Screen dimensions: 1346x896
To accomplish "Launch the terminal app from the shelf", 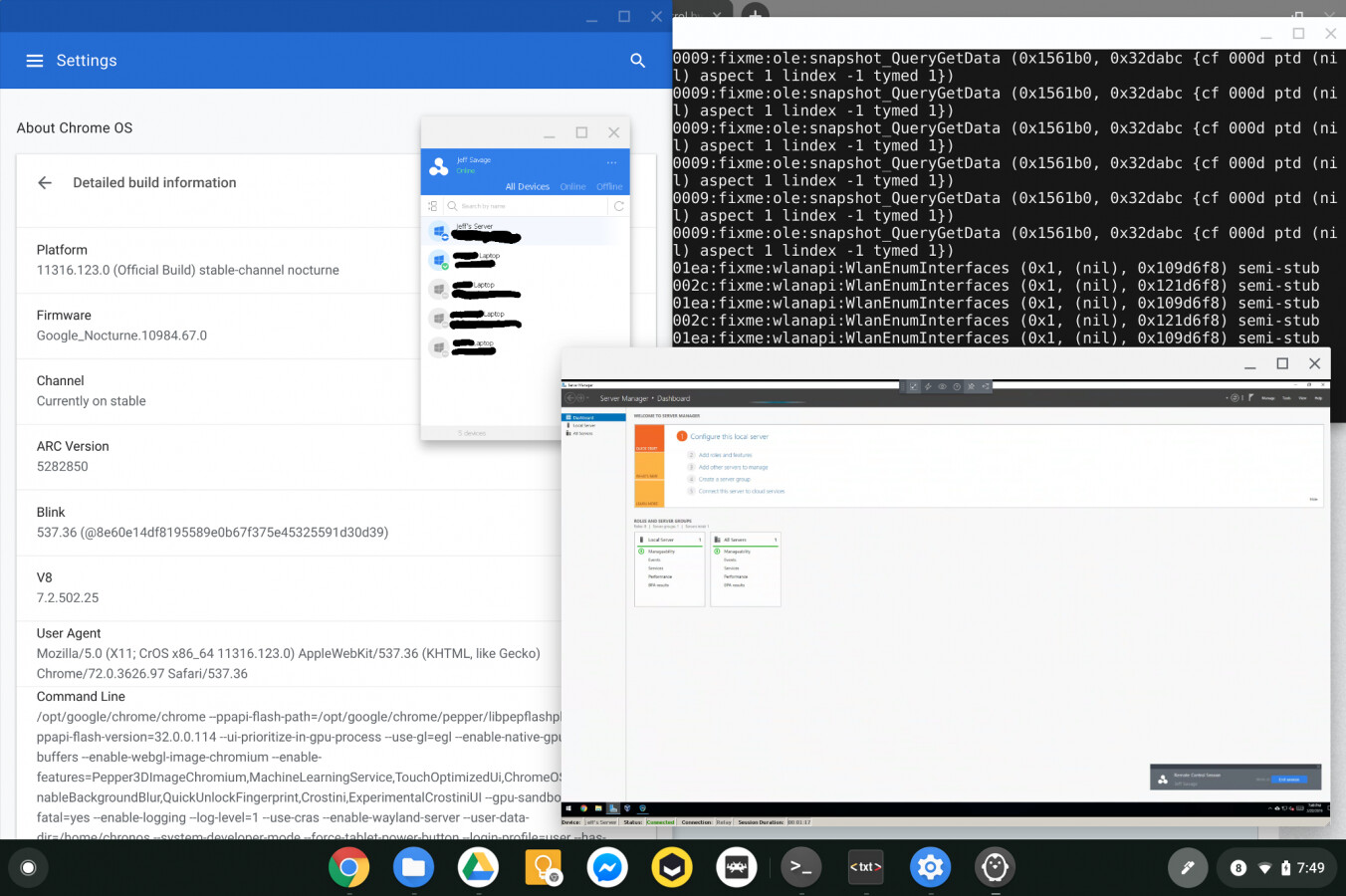I will (x=800, y=867).
